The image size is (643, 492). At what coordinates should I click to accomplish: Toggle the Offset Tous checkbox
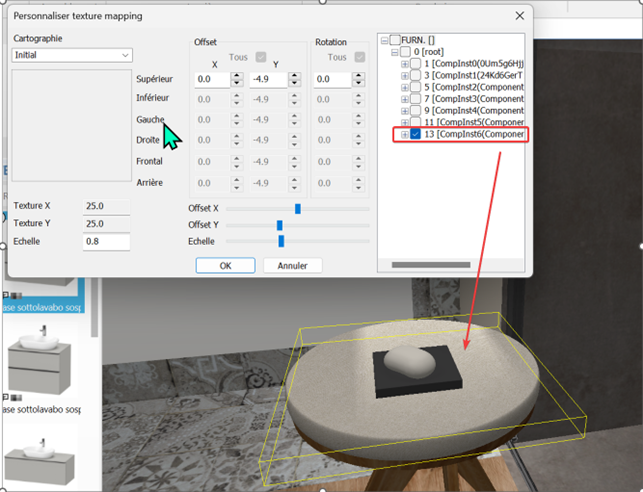(x=261, y=57)
